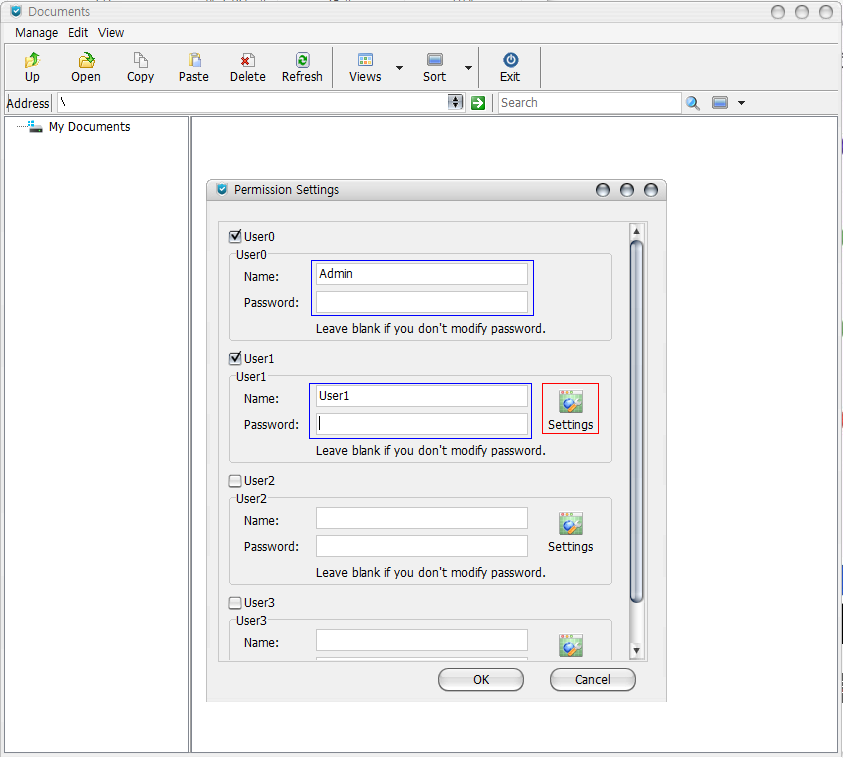Screen dimensions: 843x758
Task: Uncheck the User1 checkbox
Action: [x=235, y=359]
